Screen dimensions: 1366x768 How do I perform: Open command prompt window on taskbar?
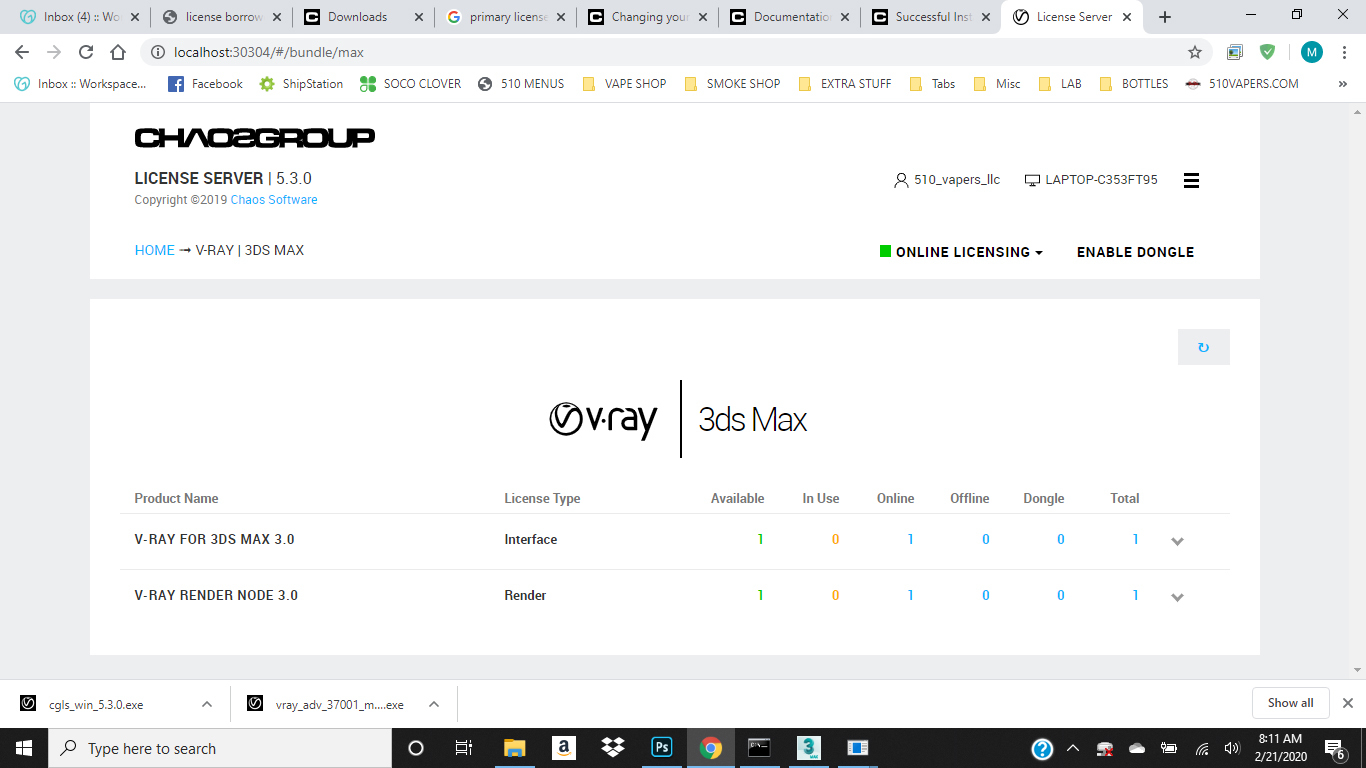pyautogui.click(x=760, y=748)
